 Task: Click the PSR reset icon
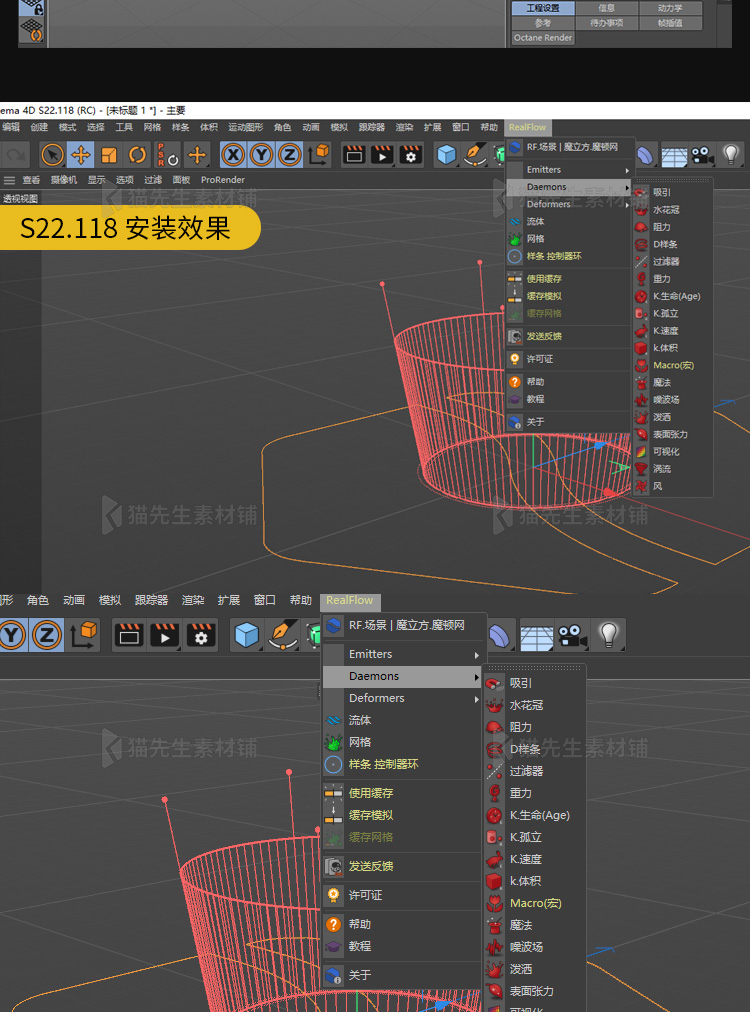pyautogui.click(x=167, y=155)
